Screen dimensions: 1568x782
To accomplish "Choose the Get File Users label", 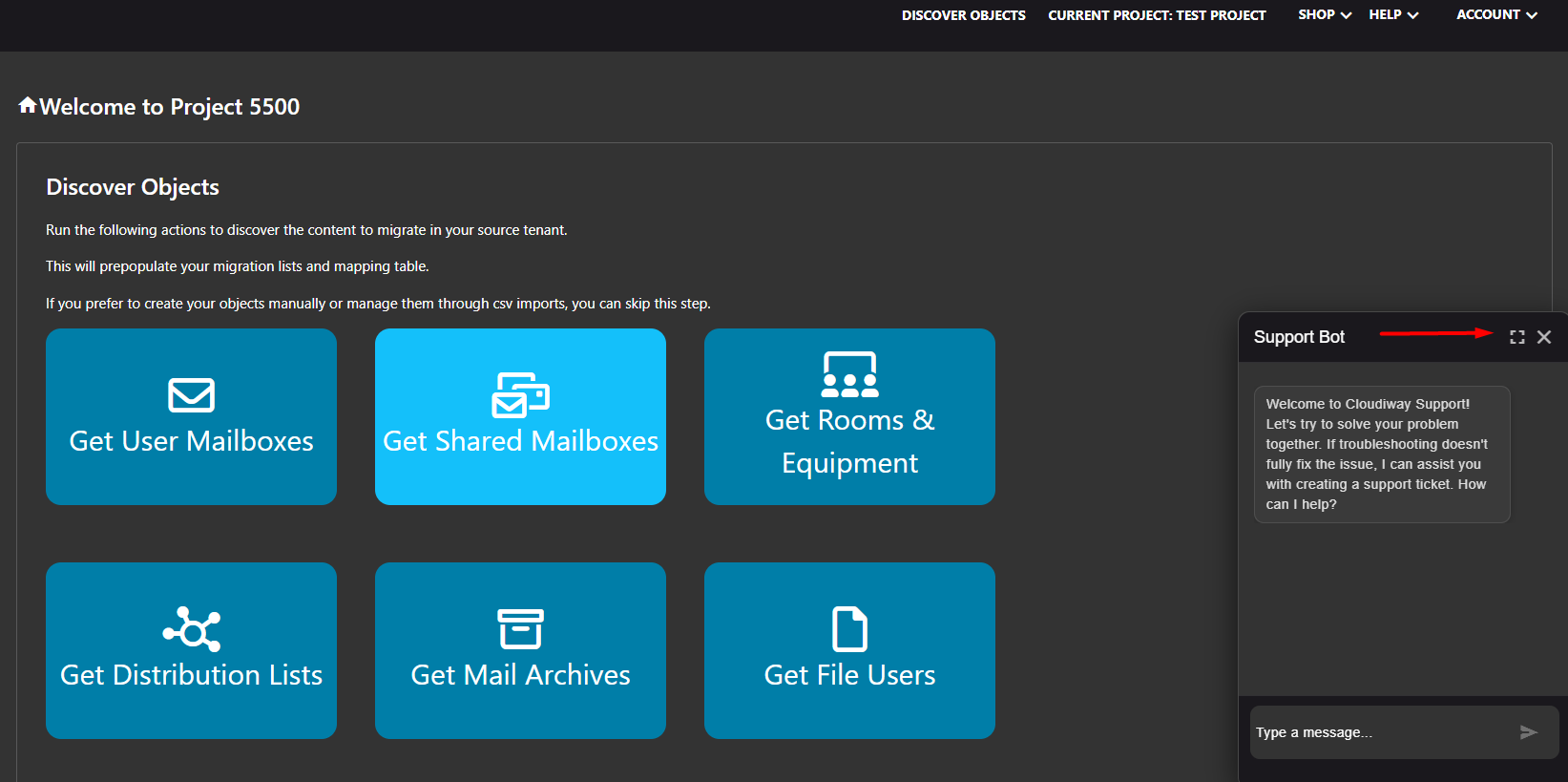I will click(849, 675).
